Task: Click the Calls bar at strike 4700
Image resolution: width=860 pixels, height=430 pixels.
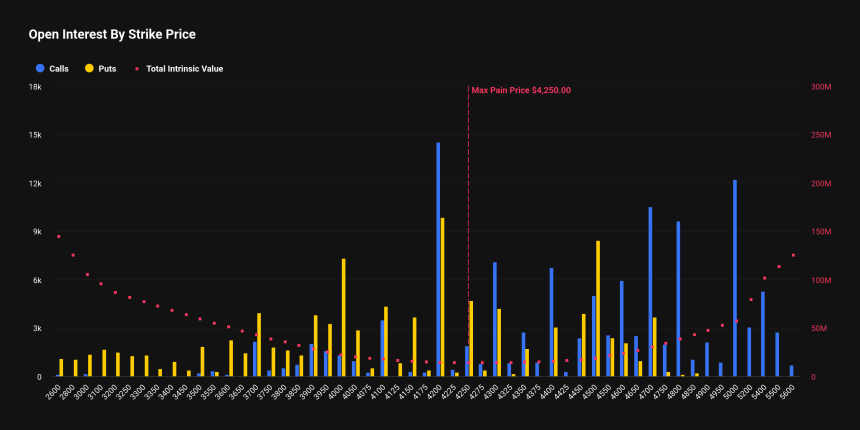Action: pos(650,292)
